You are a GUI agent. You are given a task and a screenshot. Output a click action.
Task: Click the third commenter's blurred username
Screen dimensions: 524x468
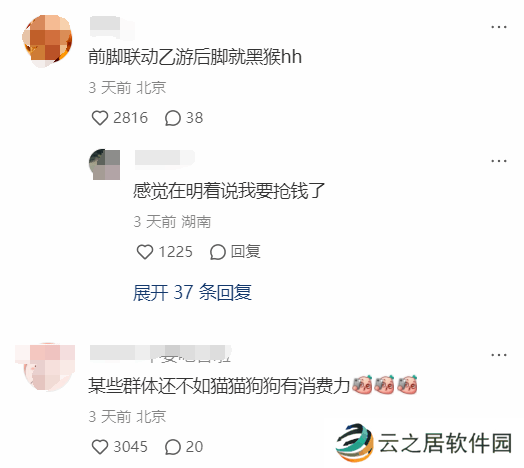pos(160,354)
